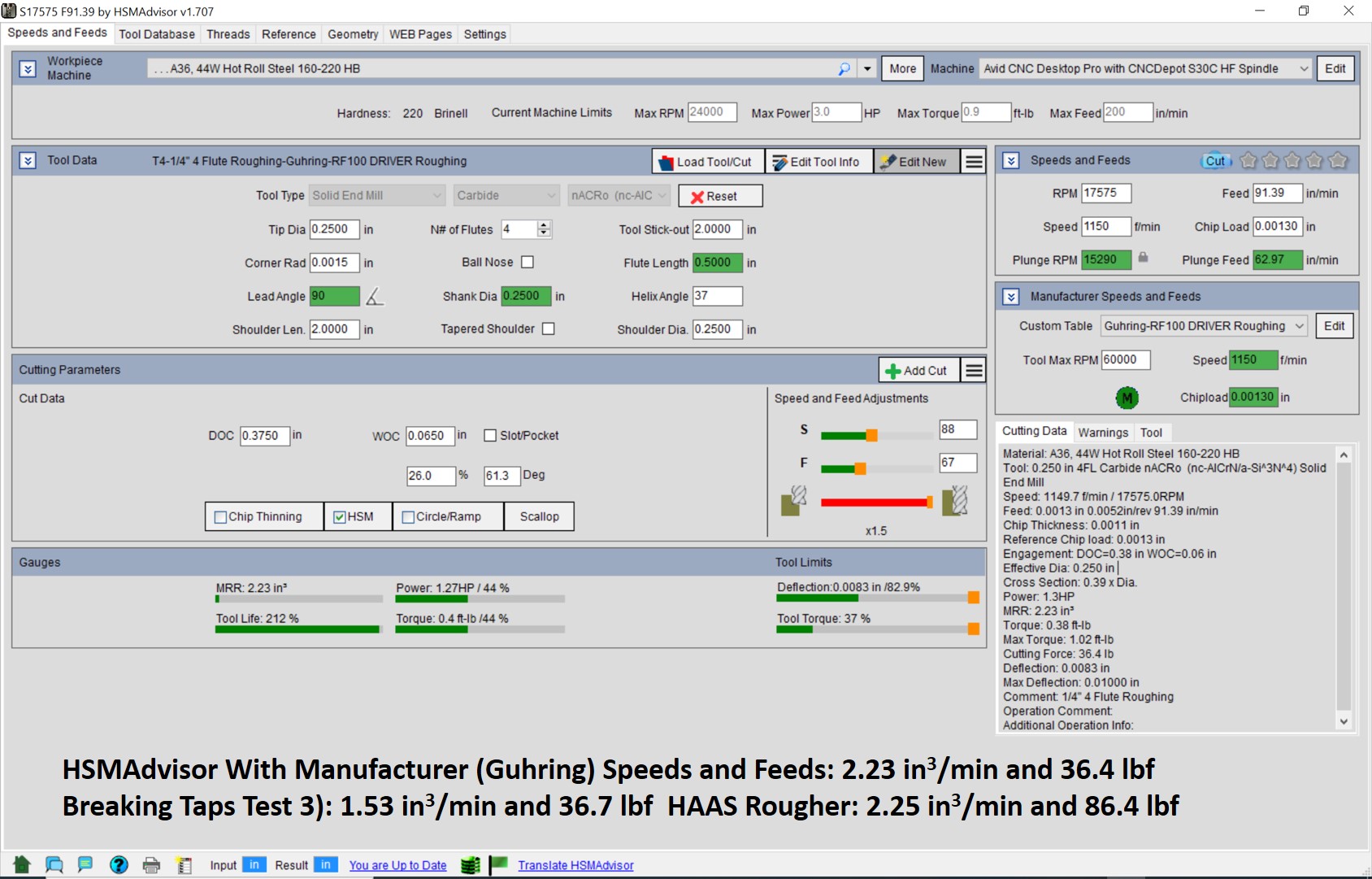Screen dimensions: 1372x879
Task: Open the help question mark icon
Action: [119, 864]
